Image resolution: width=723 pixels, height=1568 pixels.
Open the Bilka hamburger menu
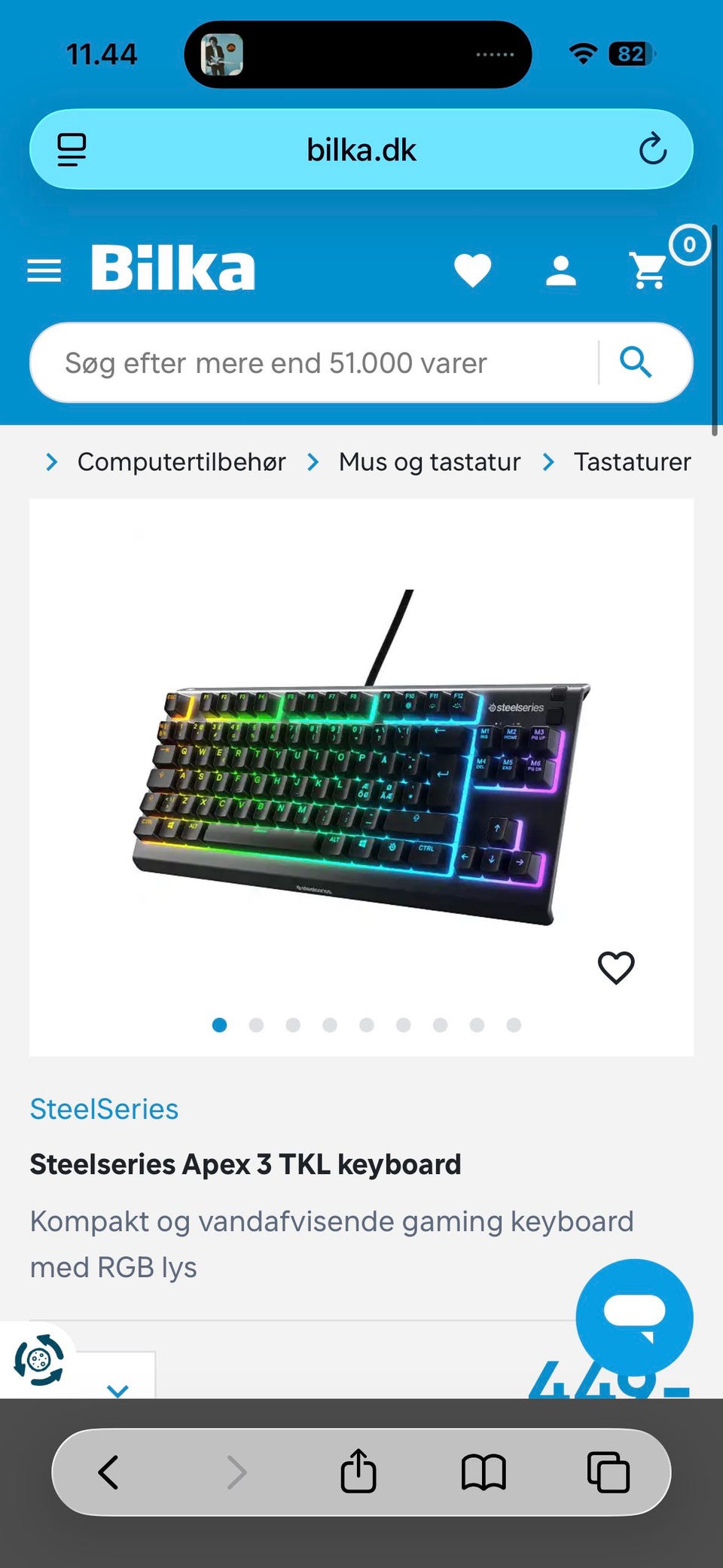(44, 271)
